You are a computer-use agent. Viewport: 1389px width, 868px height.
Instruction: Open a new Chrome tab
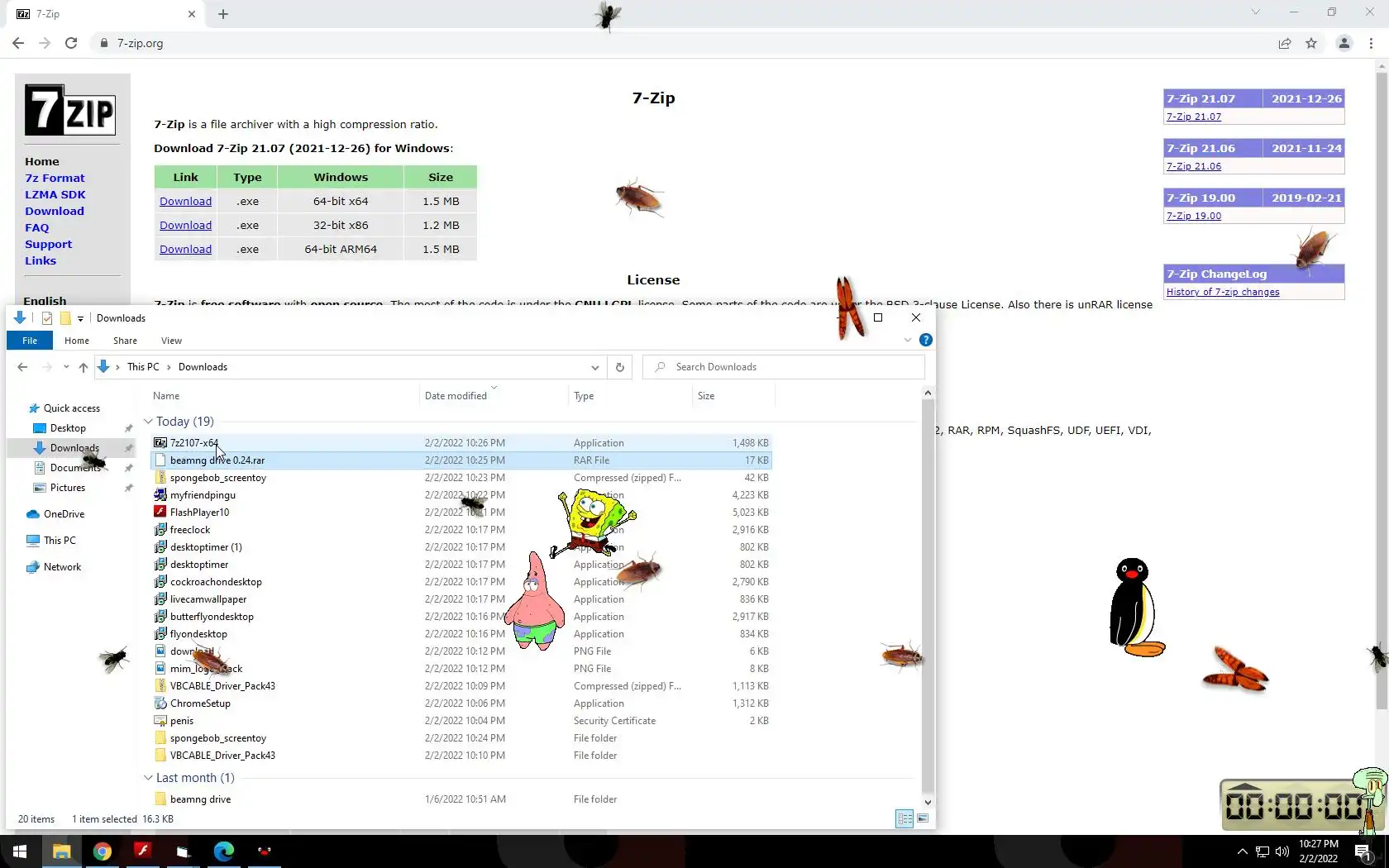point(223,14)
